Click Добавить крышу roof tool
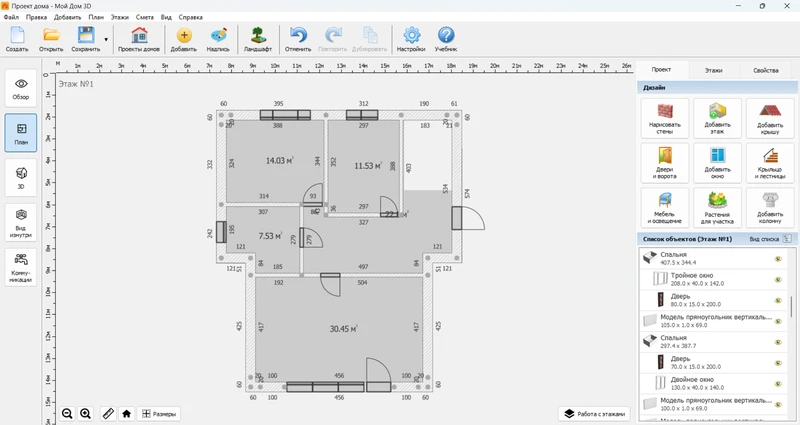This screenshot has height=425, width=800. 770,118
